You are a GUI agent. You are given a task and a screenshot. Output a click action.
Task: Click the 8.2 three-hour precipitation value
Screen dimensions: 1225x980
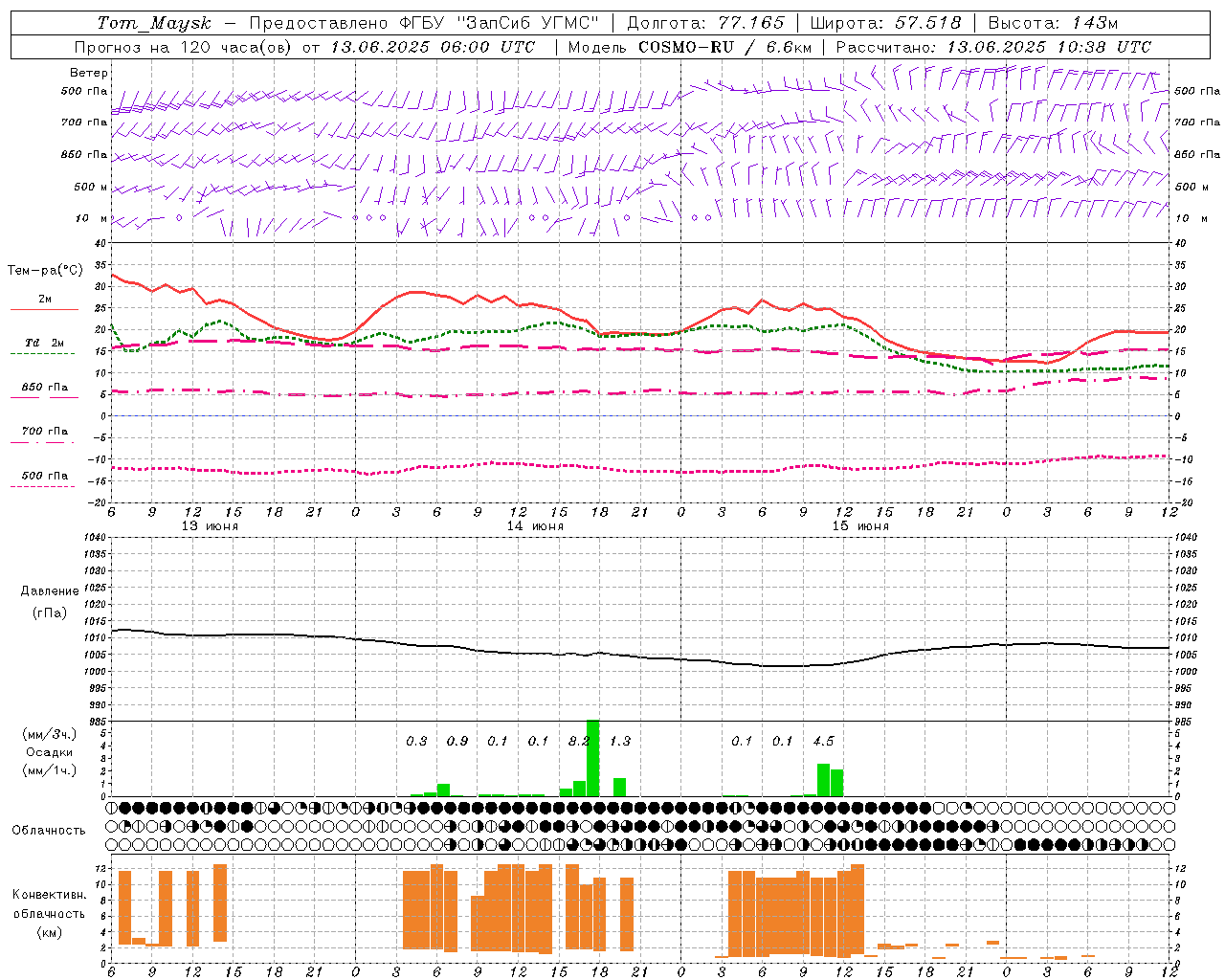click(x=579, y=741)
